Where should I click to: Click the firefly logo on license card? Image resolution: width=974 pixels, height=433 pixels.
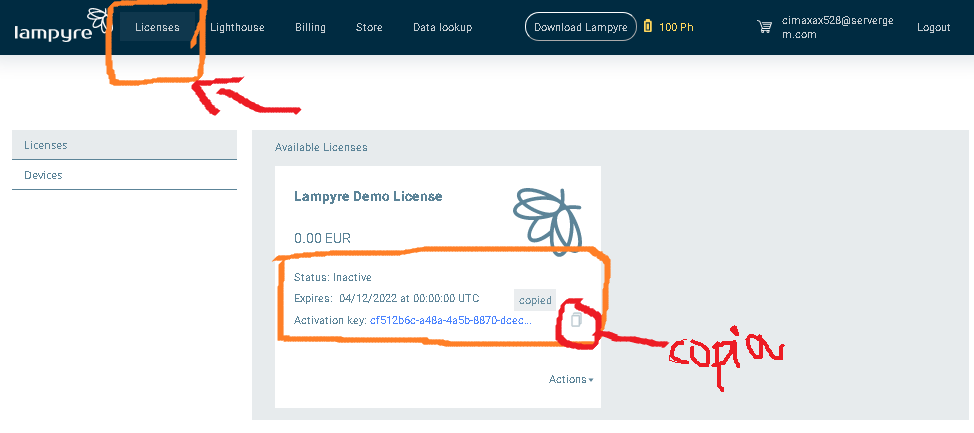click(x=547, y=223)
